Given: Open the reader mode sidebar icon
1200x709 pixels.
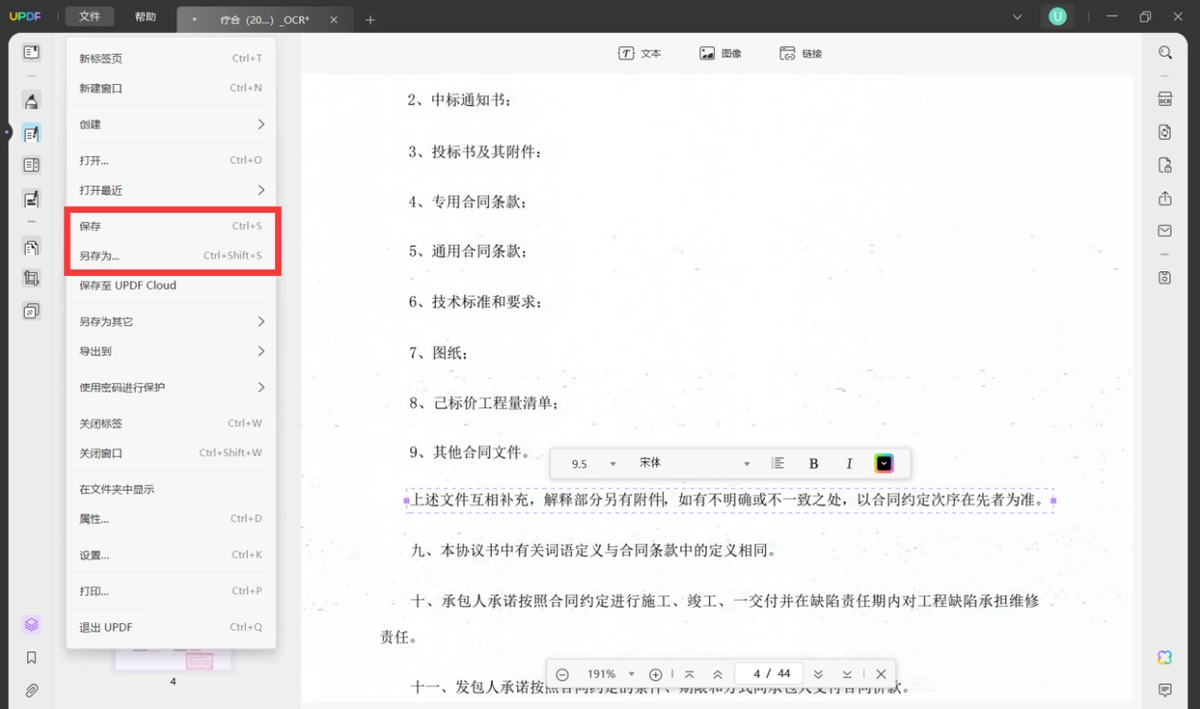Looking at the screenshot, I should (x=31, y=51).
